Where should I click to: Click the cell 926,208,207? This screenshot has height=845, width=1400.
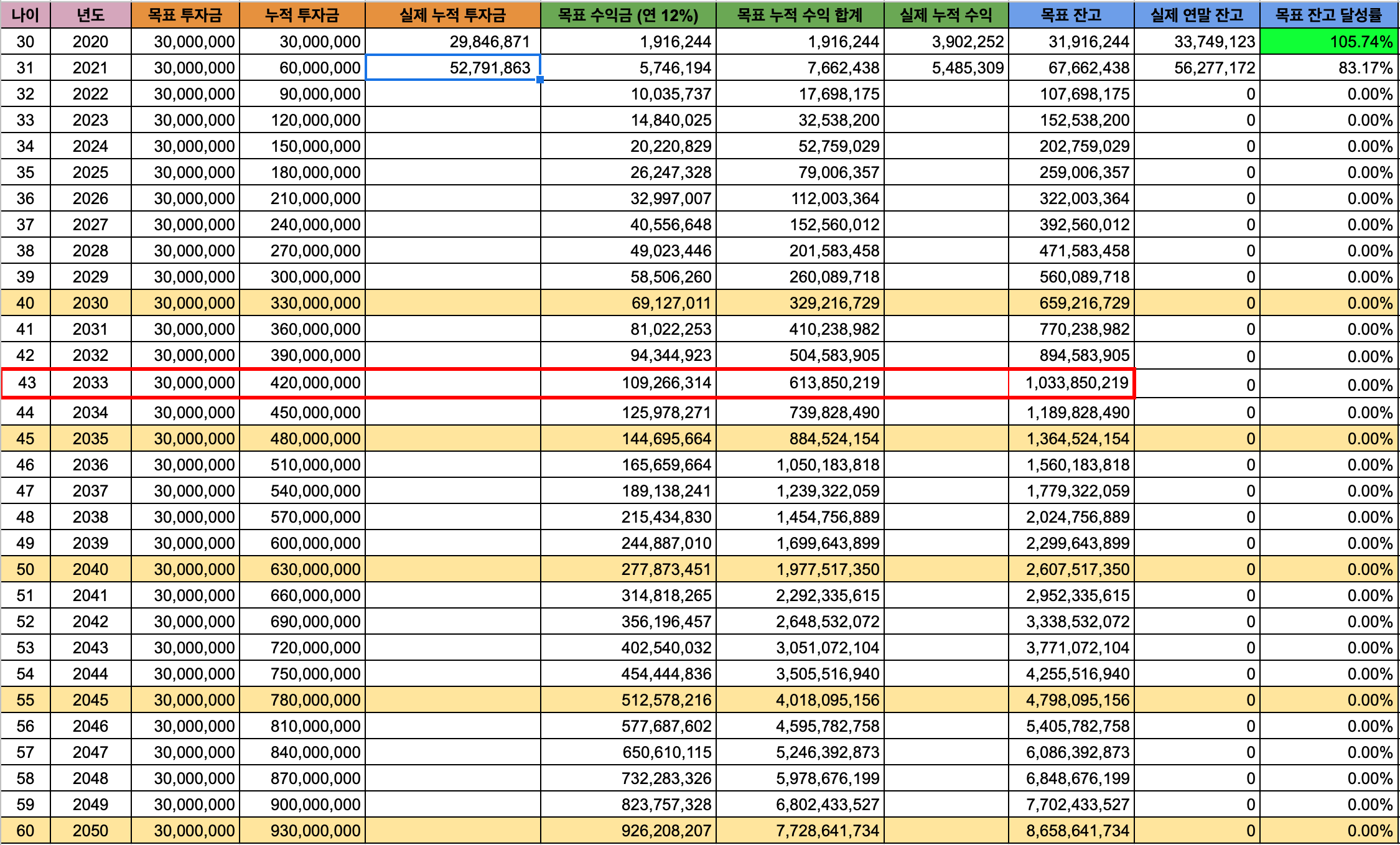pos(628,831)
